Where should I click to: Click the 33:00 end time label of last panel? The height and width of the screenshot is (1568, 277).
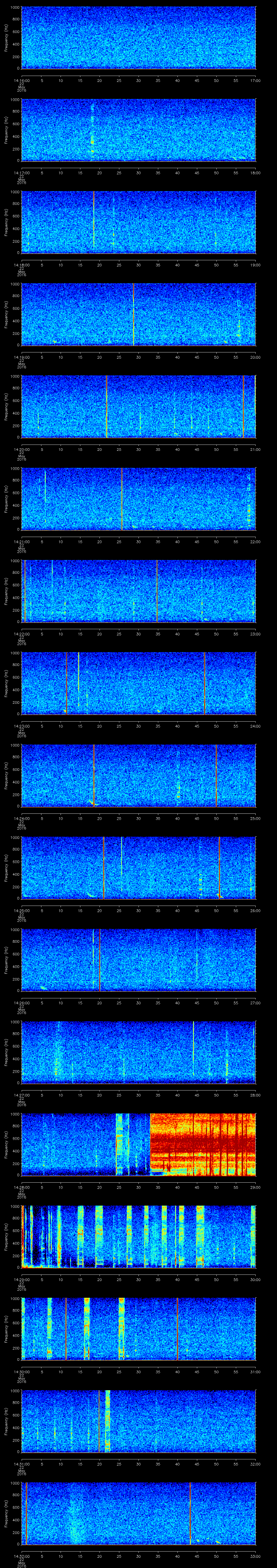point(256,1556)
